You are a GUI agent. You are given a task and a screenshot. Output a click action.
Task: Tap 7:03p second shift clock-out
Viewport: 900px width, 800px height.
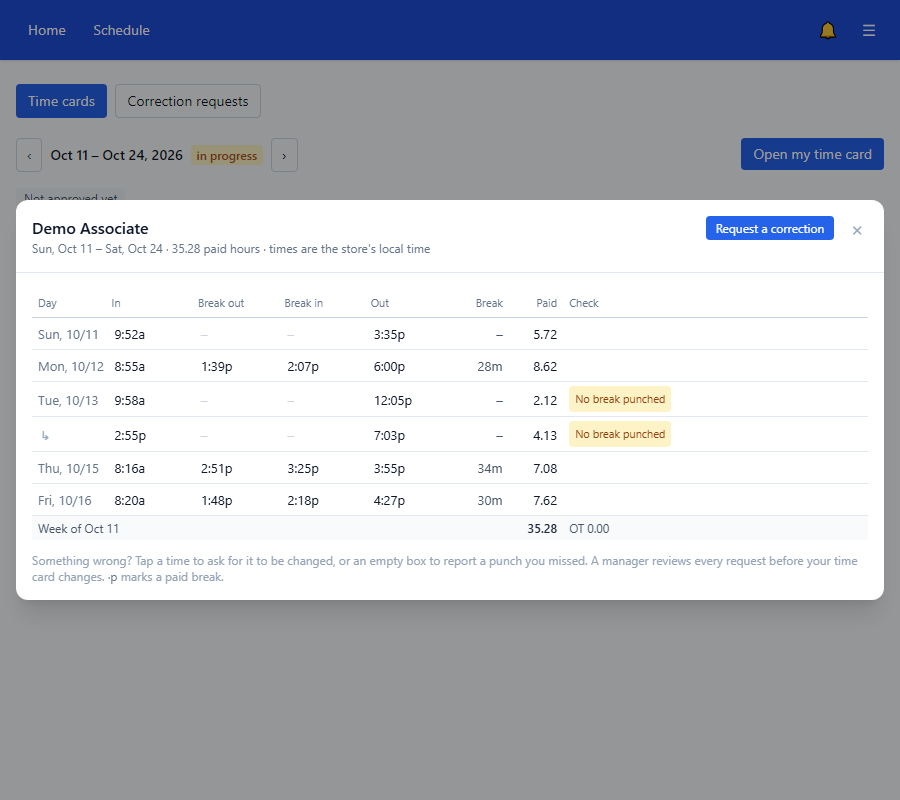click(x=389, y=436)
